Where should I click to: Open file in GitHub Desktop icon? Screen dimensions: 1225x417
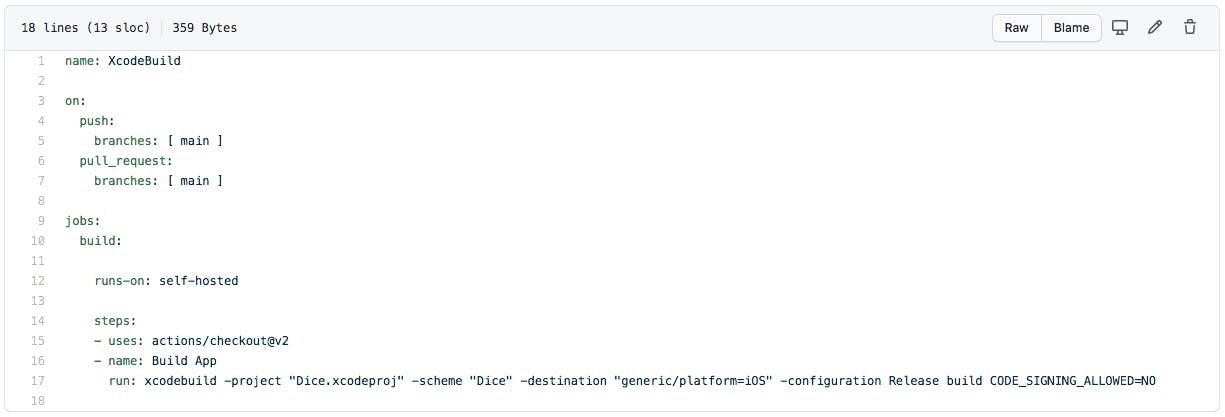[x=1120, y=28]
